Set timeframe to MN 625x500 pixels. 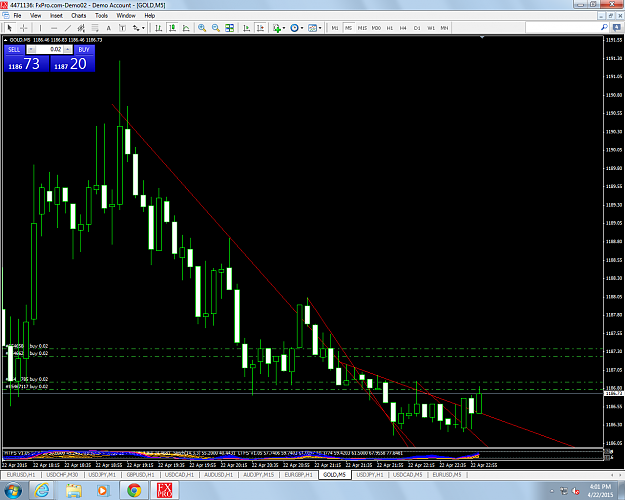(x=444, y=28)
